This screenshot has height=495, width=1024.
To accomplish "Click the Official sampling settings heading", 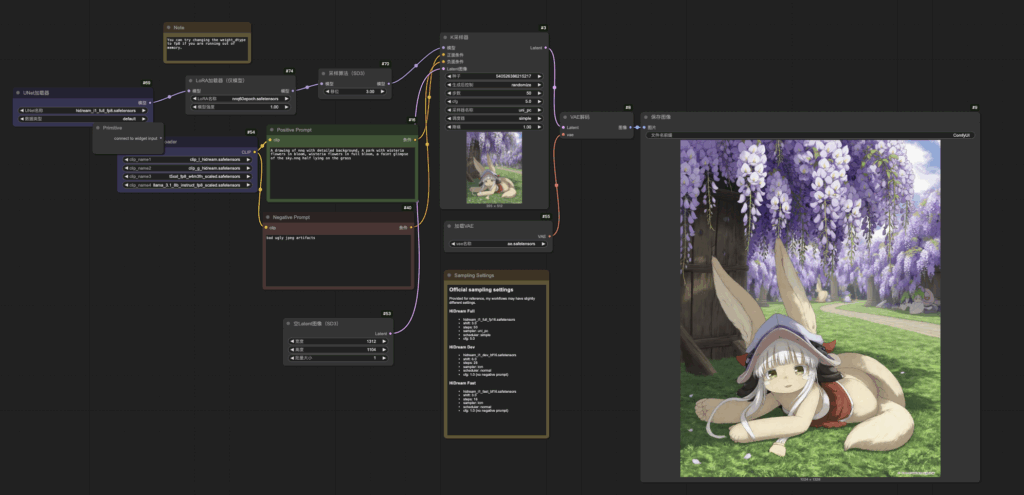I will coord(481,289).
